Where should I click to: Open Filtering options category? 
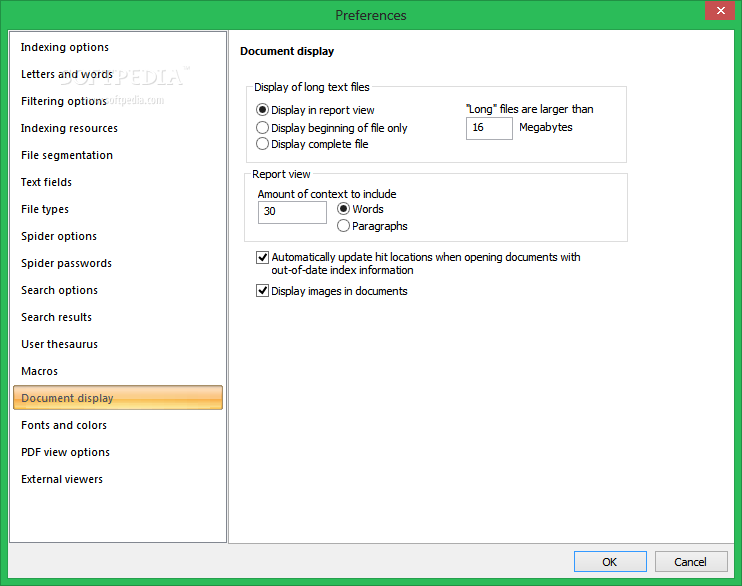click(118, 101)
